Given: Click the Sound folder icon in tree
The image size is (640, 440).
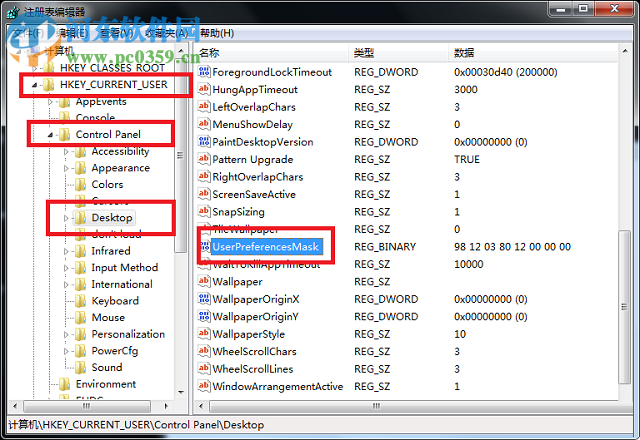Looking at the screenshot, I should tap(80, 367).
